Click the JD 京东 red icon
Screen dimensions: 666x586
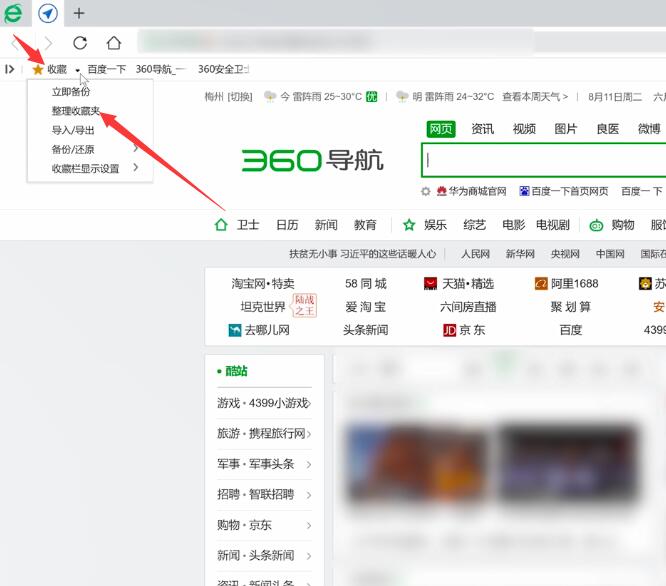pyautogui.click(x=449, y=330)
